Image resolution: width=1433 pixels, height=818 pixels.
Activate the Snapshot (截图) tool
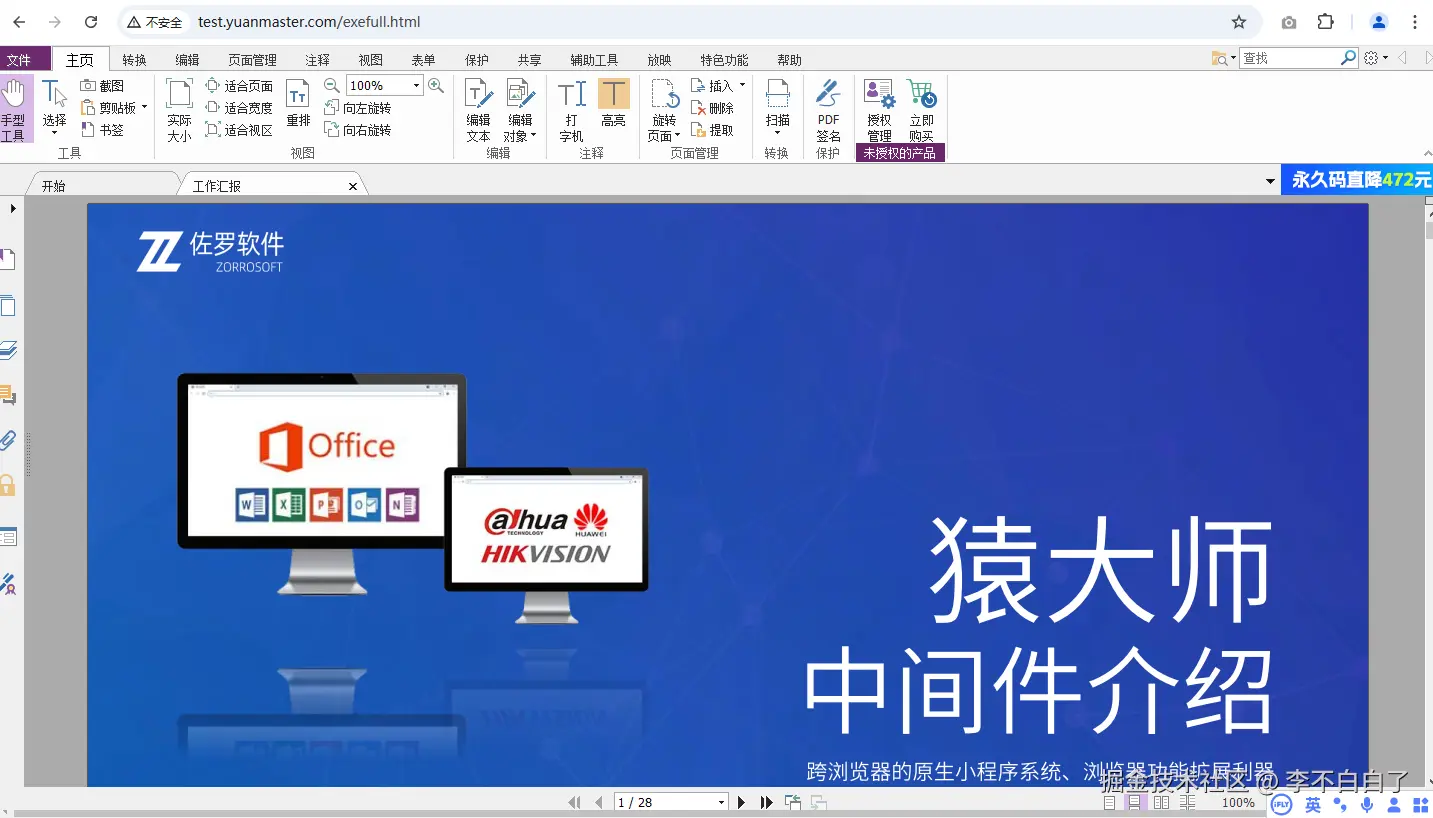pyautogui.click(x=103, y=87)
